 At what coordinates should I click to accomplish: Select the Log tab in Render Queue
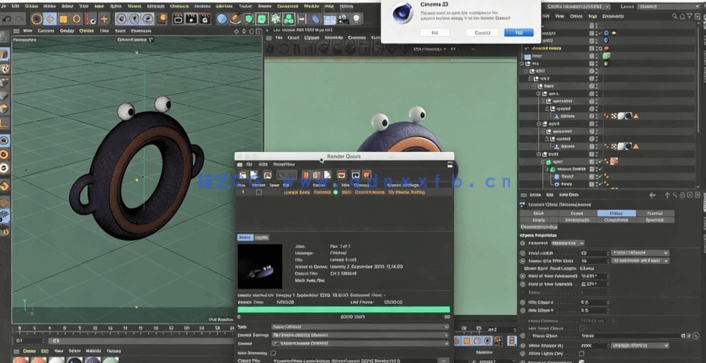point(262,237)
